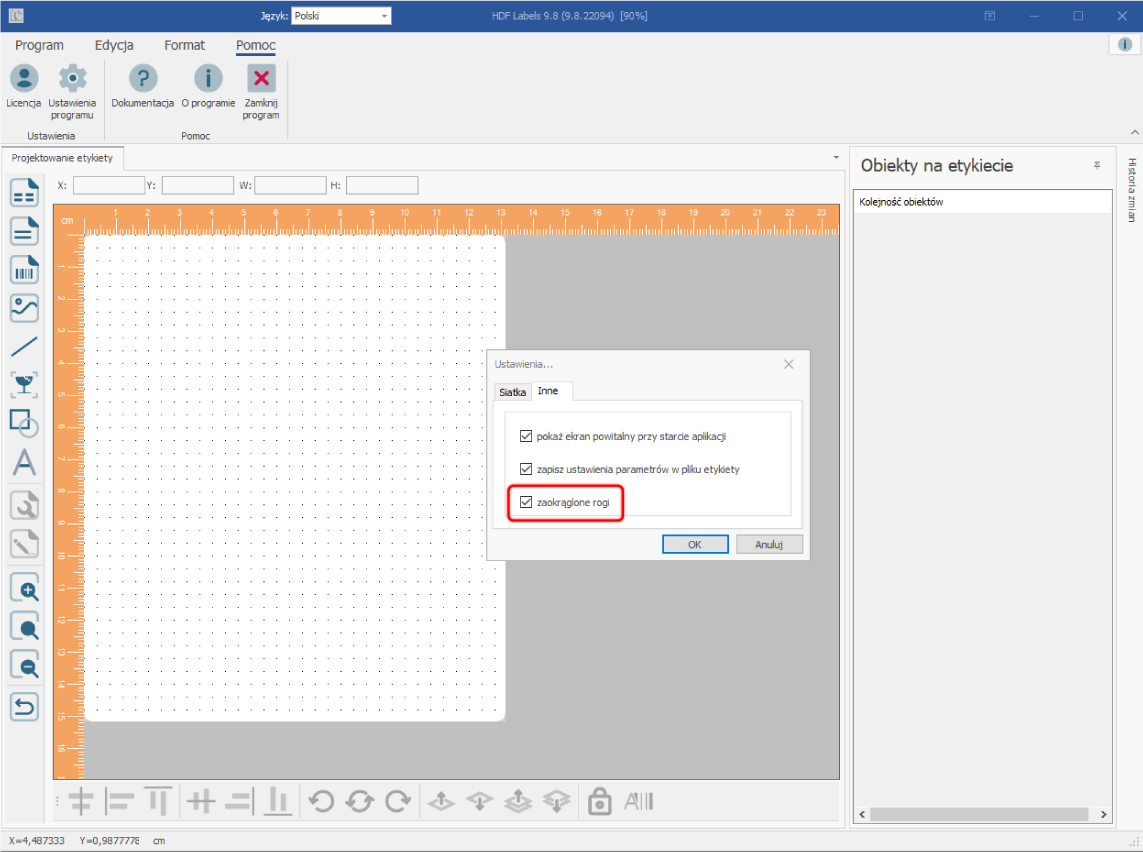This screenshot has width=1143, height=852.
Task: Open Ustawienia programu gear icon
Action: pos(72,78)
